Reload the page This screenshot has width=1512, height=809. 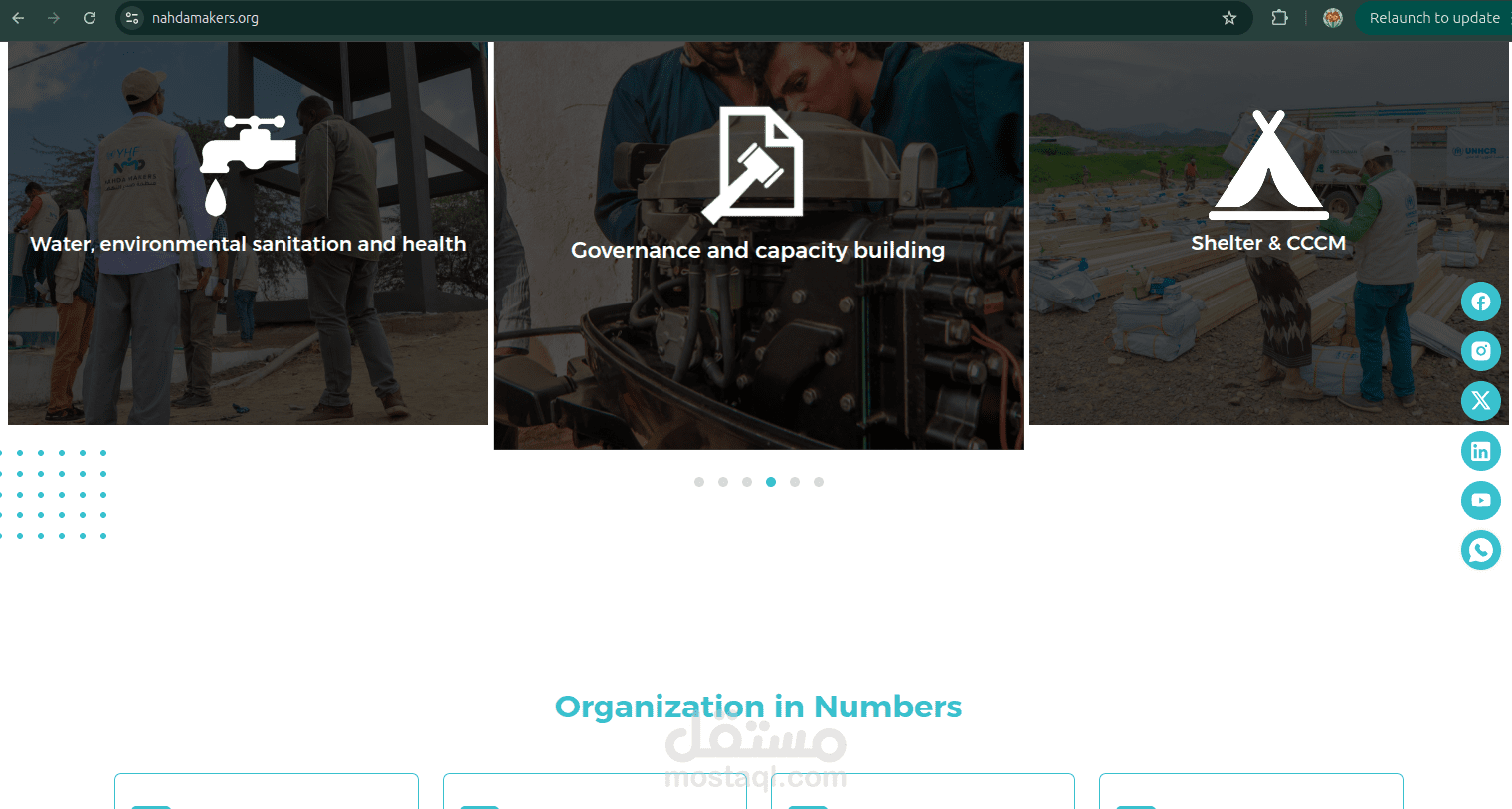coord(90,18)
